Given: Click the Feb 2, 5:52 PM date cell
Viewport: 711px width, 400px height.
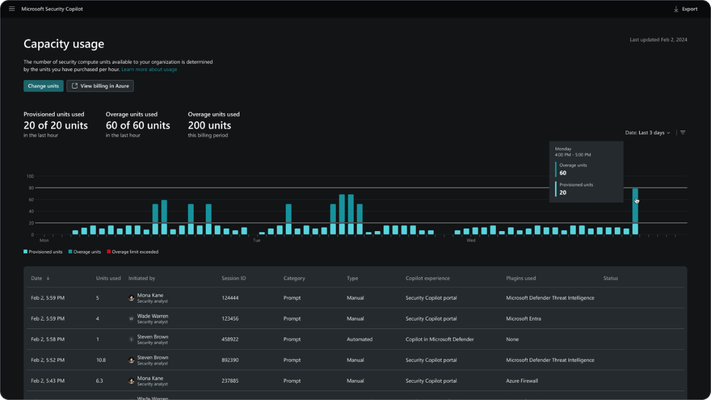Looking at the screenshot, I should pyautogui.click(x=48, y=360).
